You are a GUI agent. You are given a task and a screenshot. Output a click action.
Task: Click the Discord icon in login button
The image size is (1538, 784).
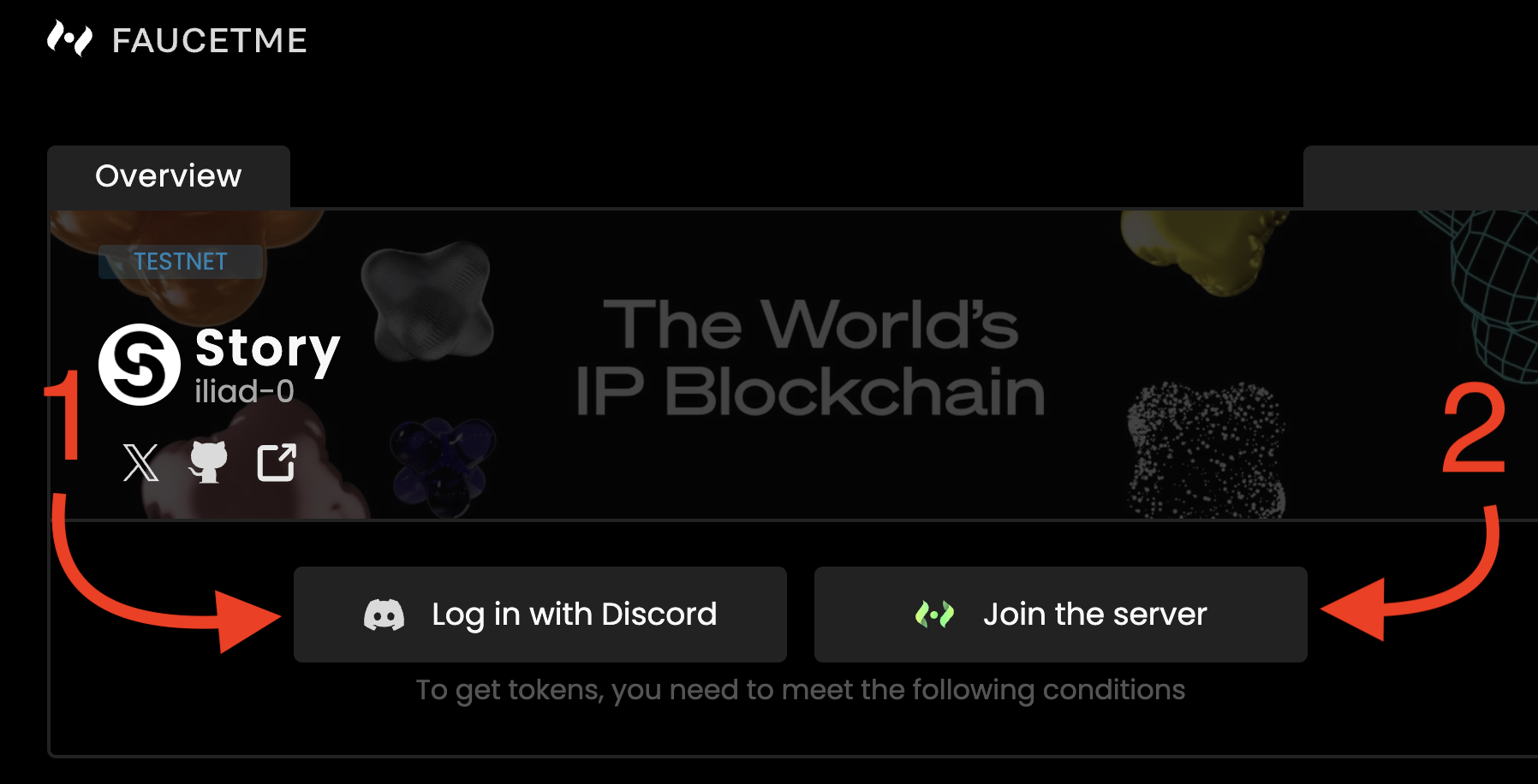point(384,615)
